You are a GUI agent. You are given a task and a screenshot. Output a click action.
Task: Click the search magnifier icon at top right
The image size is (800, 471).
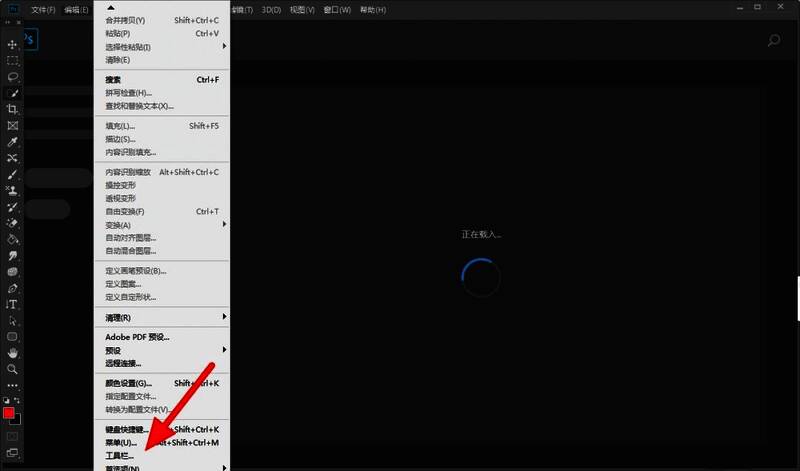click(x=773, y=41)
